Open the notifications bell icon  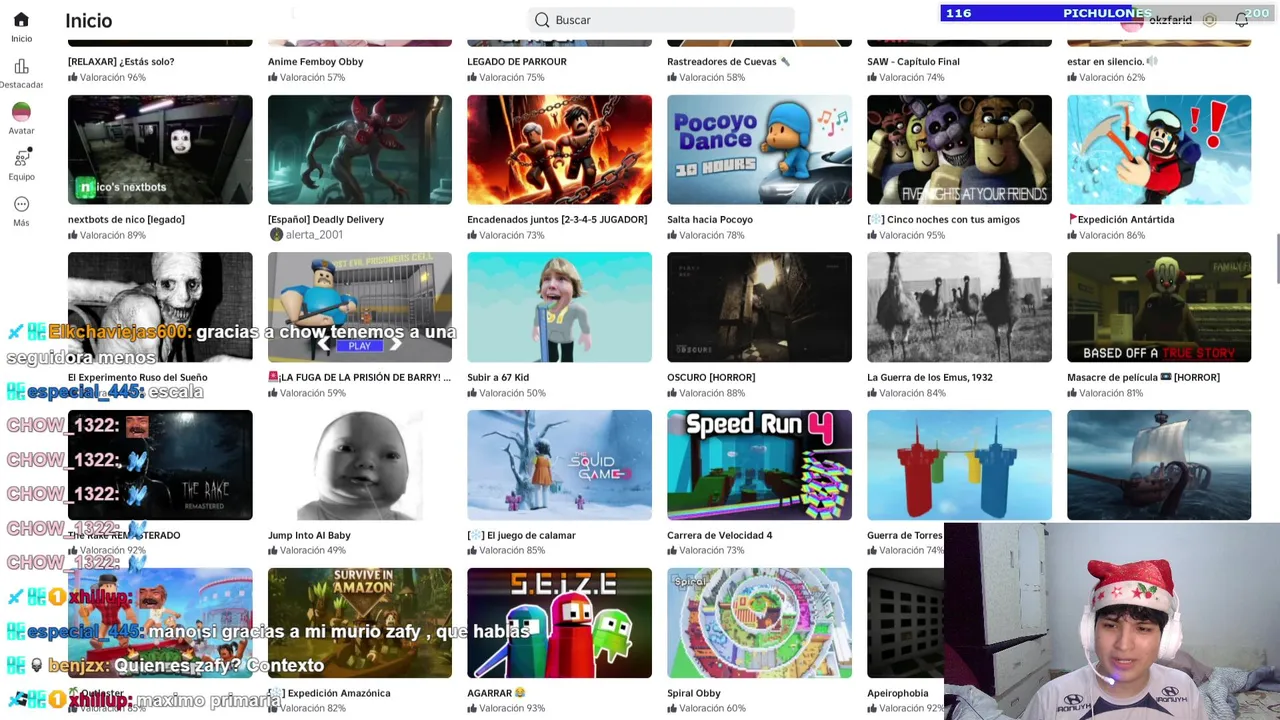1241,20
